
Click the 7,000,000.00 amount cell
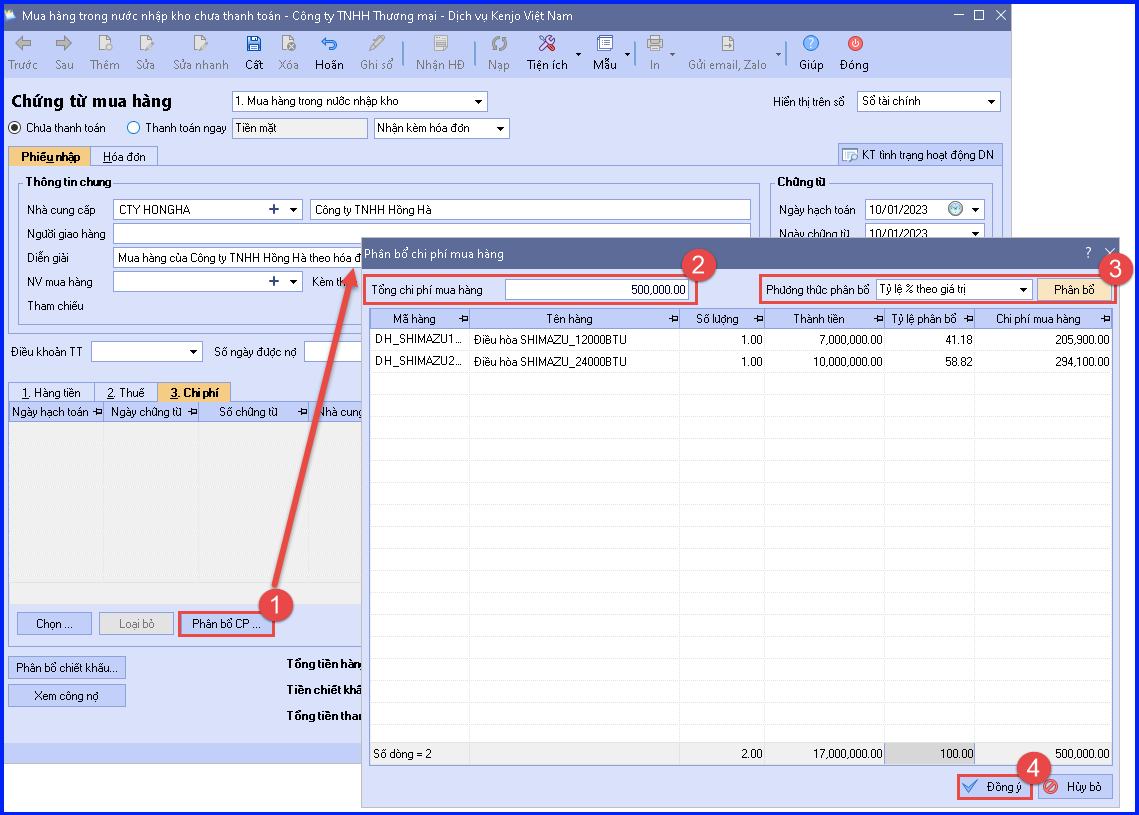coord(824,340)
